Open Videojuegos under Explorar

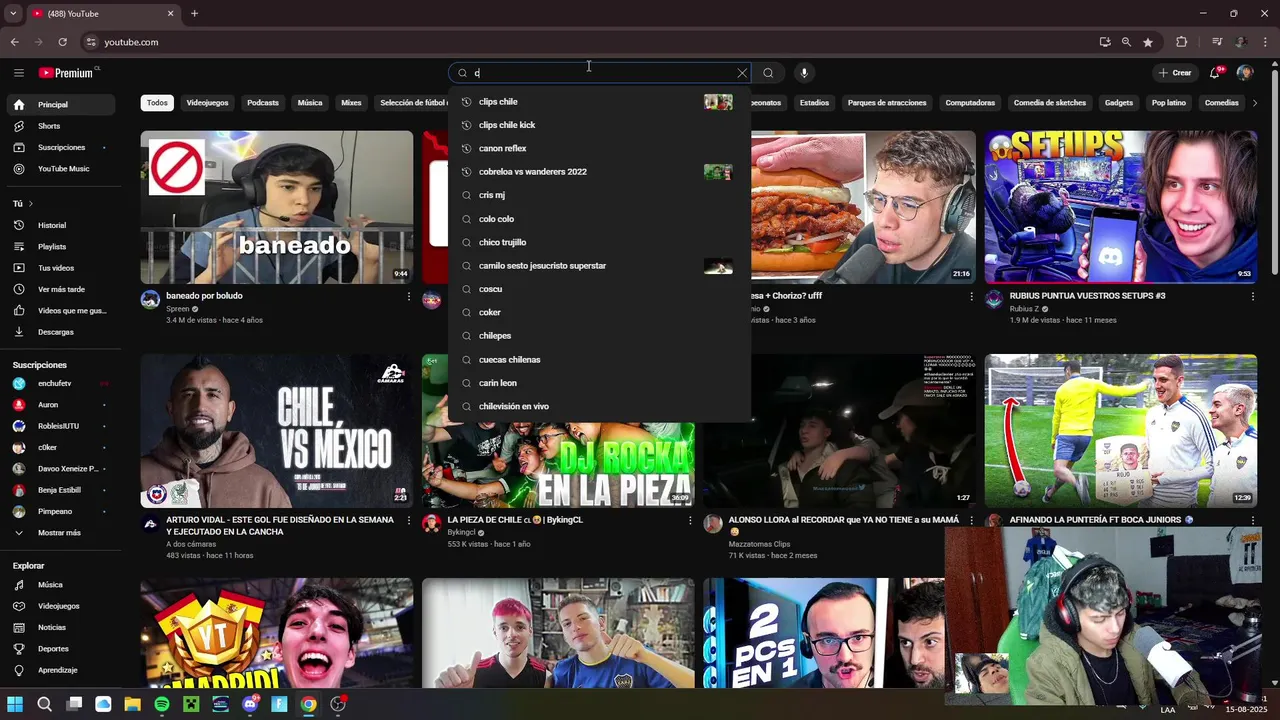[x=60, y=606]
